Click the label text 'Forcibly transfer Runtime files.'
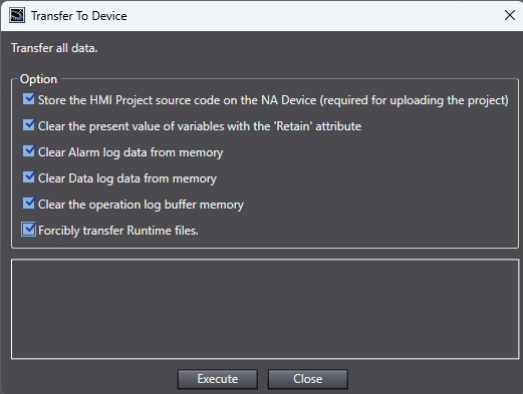This screenshot has width=523, height=394. (x=118, y=231)
